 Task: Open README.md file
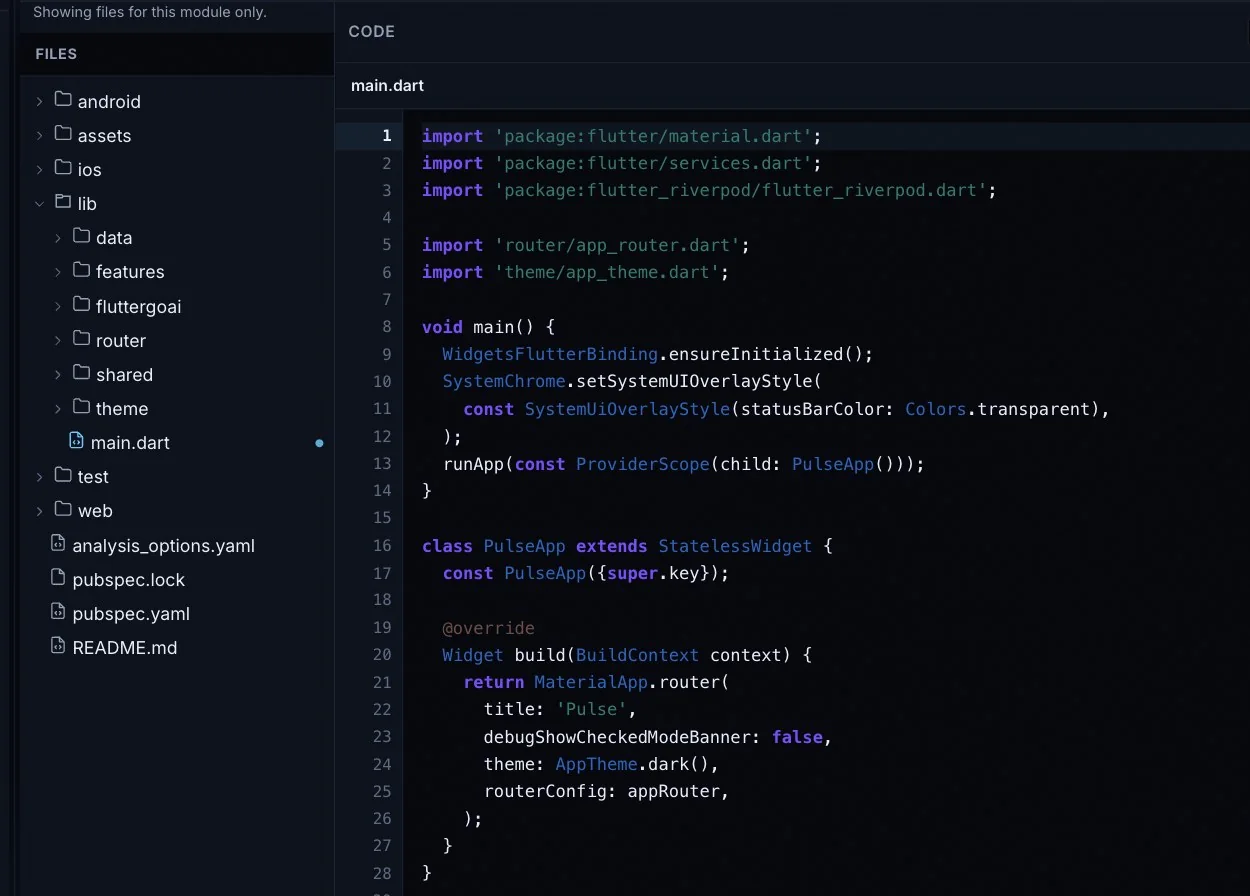tap(125, 648)
